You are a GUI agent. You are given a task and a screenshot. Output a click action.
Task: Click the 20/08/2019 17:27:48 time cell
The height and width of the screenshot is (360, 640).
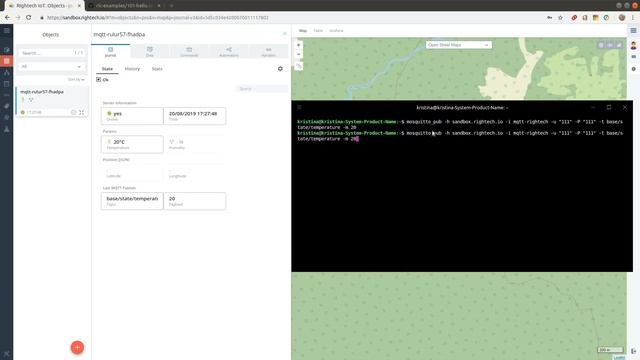click(195, 116)
